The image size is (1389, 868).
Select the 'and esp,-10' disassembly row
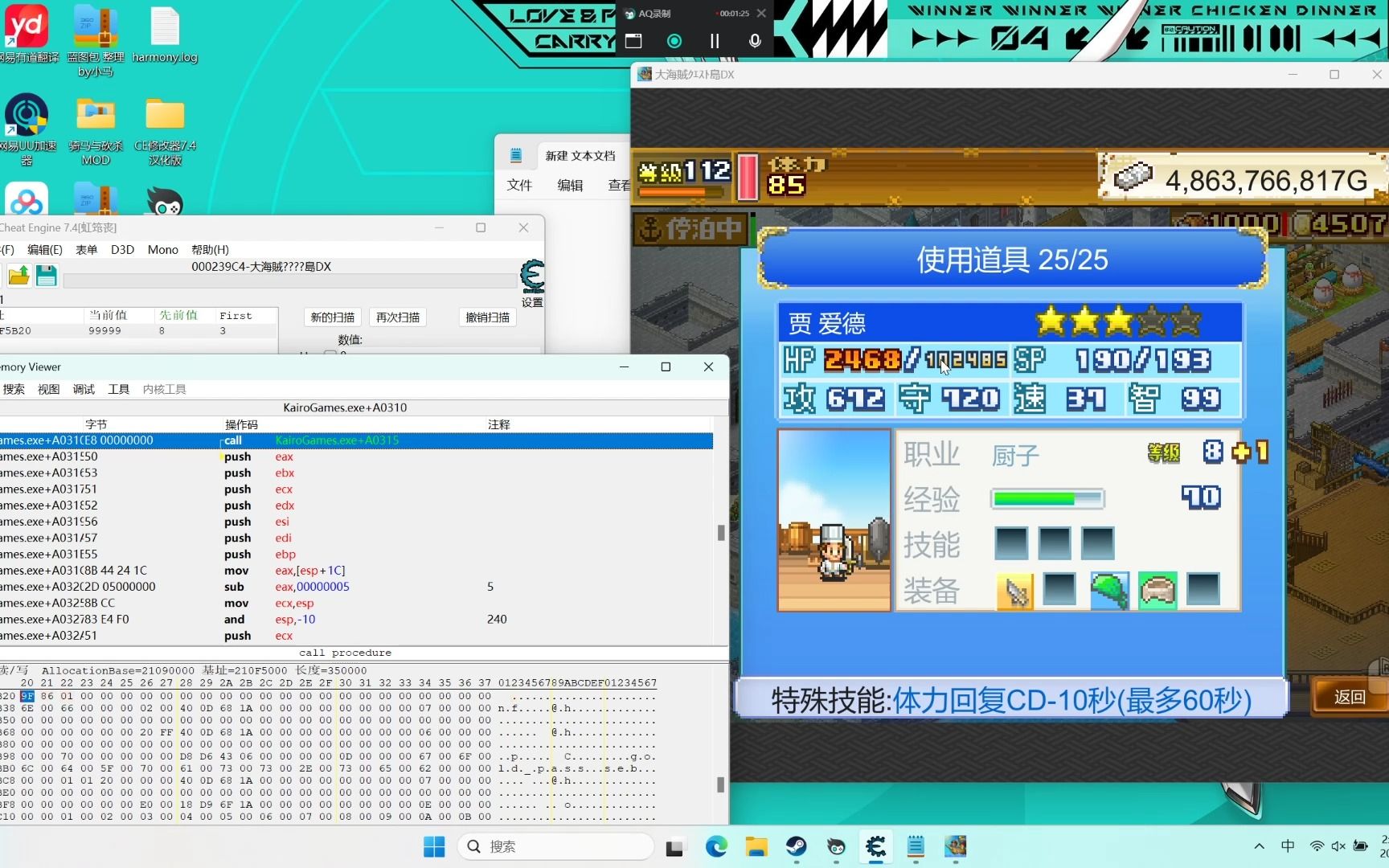pos(356,620)
